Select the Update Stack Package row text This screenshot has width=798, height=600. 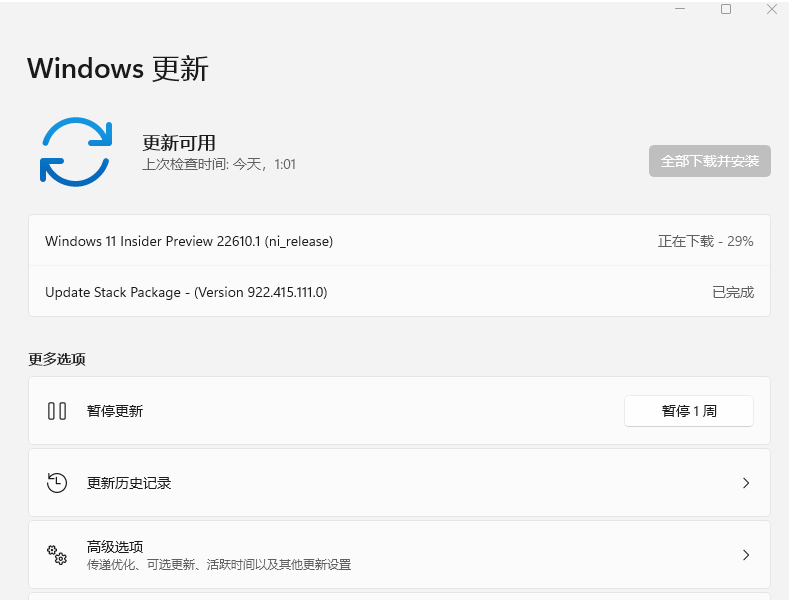coord(186,292)
